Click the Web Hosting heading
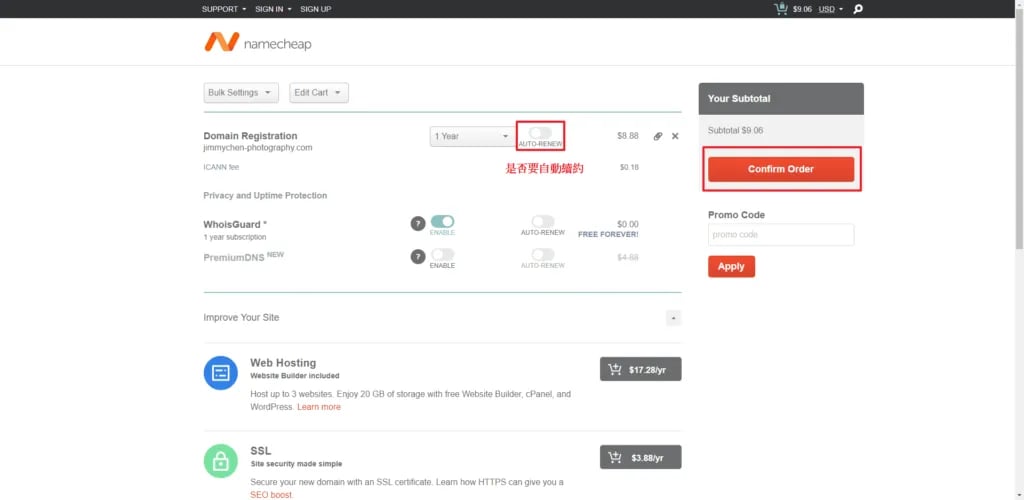The width and height of the screenshot is (1024, 500). coord(283,362)
